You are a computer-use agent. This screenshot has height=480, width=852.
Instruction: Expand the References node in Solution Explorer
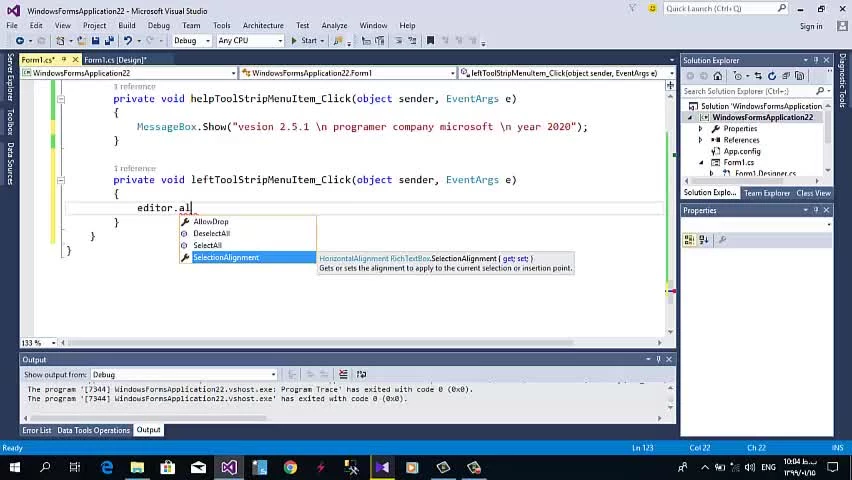coord(700,140)
